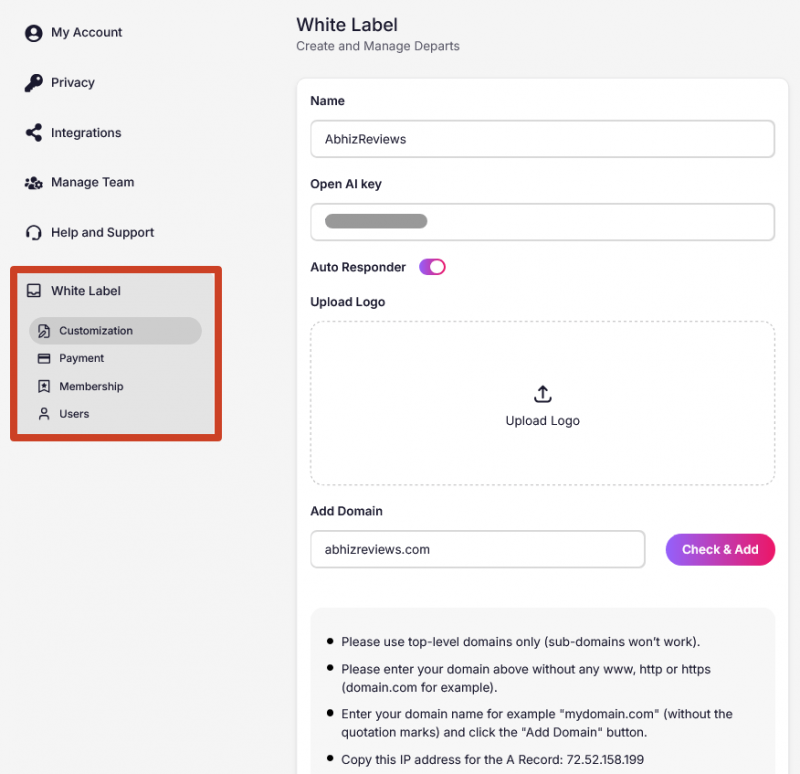Focus the Name input field

[543, 139]
